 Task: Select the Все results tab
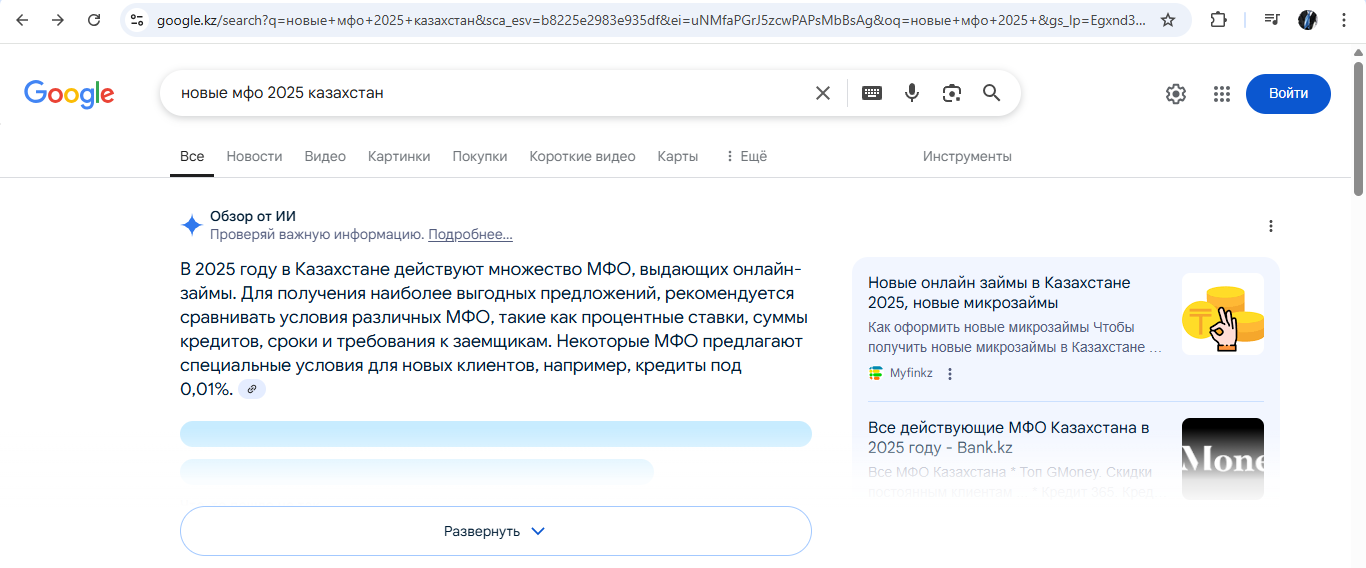click(x=192, y=156)
